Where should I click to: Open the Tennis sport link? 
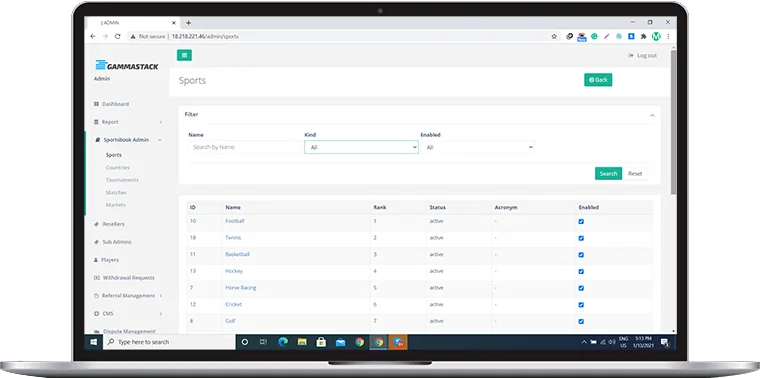233,238
